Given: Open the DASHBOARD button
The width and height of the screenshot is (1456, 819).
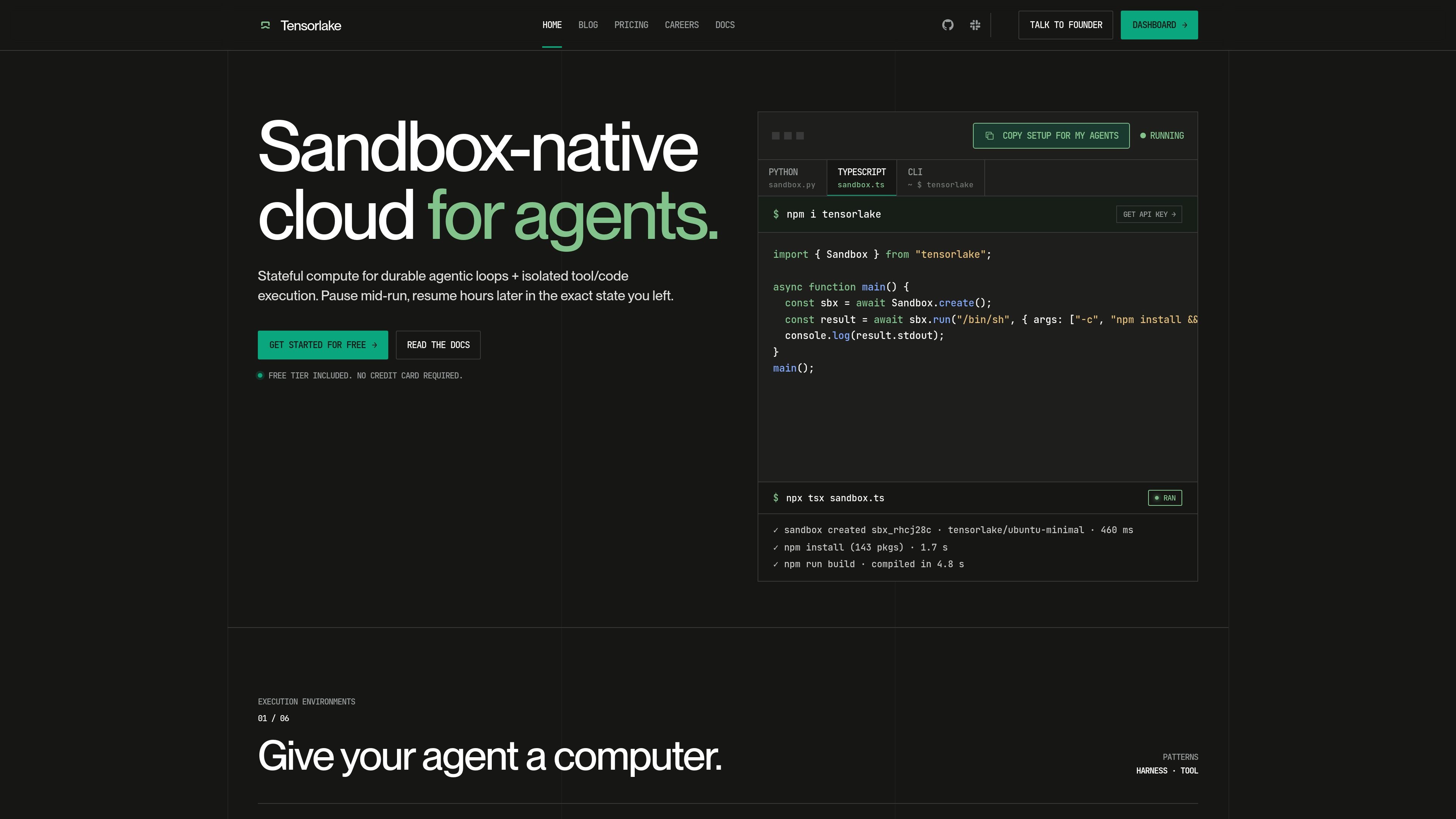Looking at the screenshot, I should click(x=1159, y=25).
